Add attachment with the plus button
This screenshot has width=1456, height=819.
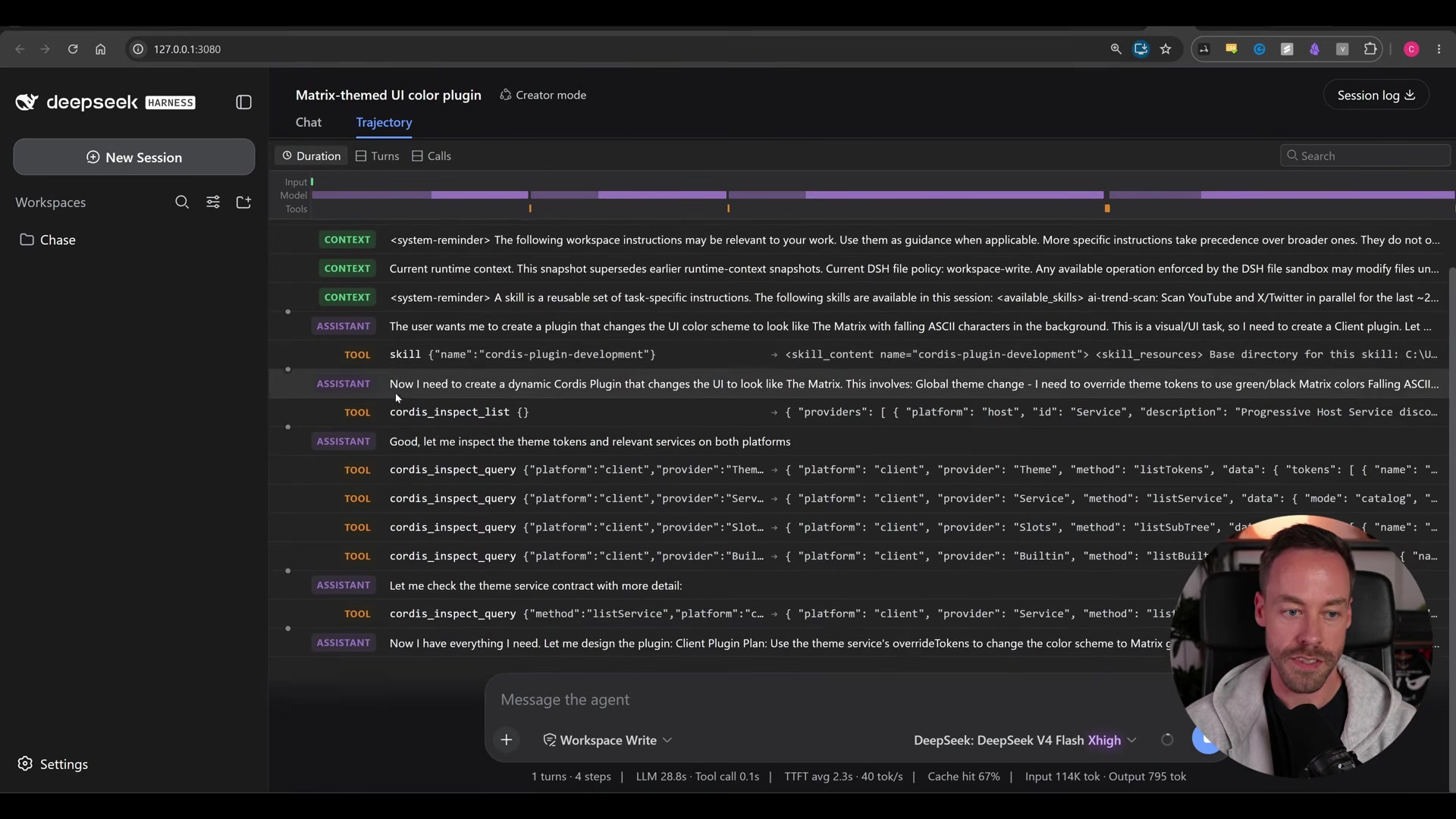(507, 740)
